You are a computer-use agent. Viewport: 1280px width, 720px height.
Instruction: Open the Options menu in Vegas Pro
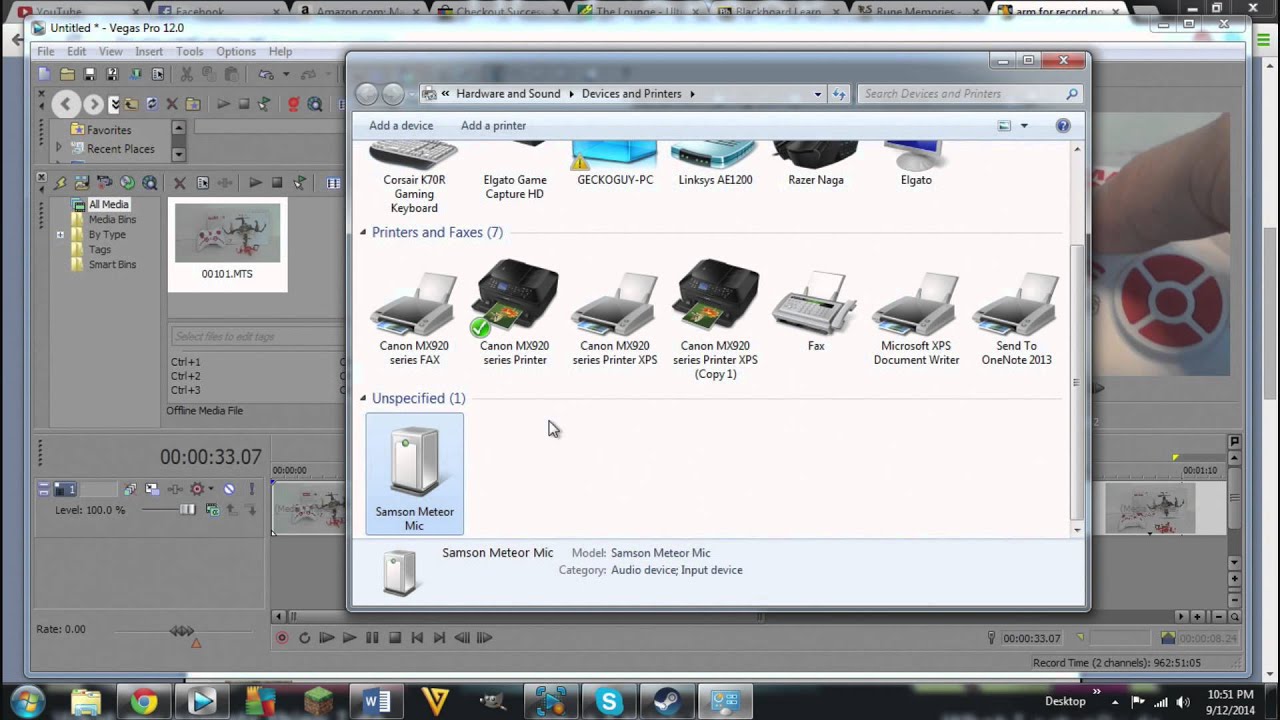[236, 51]
